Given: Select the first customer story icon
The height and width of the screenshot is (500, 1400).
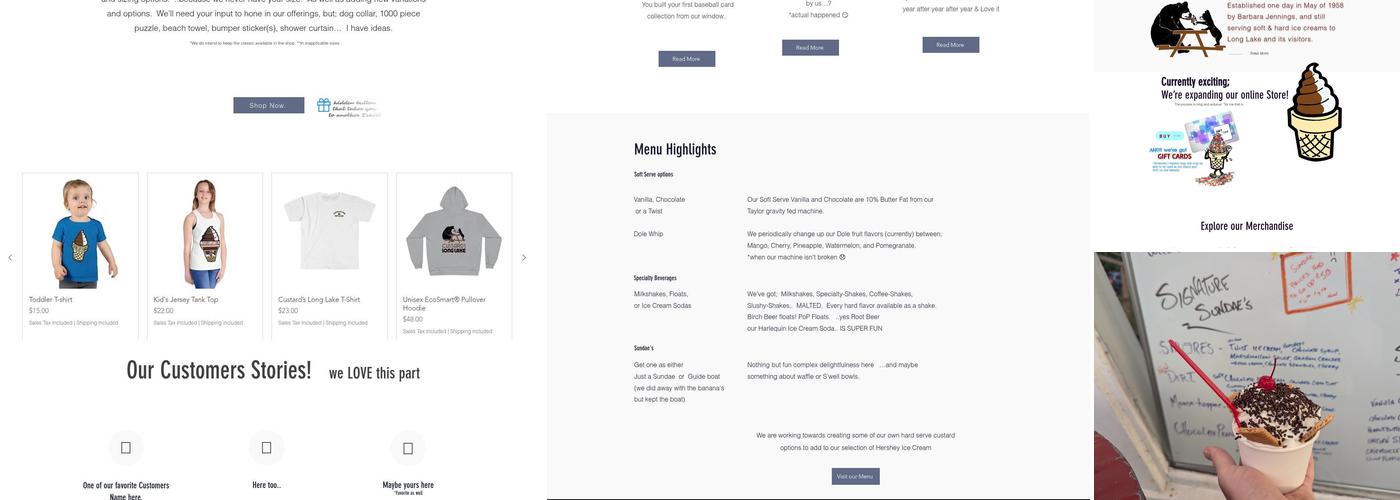Looking at the screenshot, I should pos(126,448).
